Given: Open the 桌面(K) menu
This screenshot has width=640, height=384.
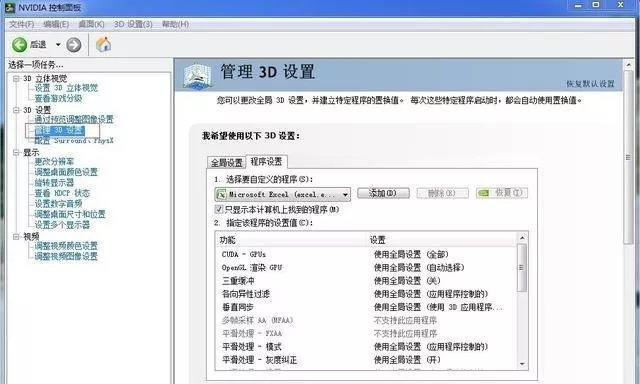Looking at the screenshot, I should click(x=91, y=24).
